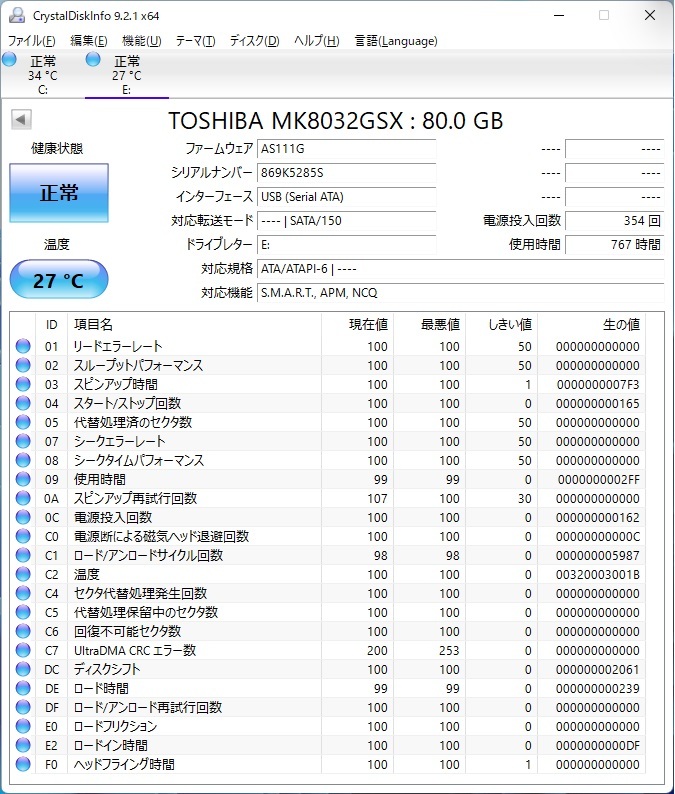Viewport: 675px width, 794px height.
Task: Click the serial number field 869K5285S
Action: (346, 173)
